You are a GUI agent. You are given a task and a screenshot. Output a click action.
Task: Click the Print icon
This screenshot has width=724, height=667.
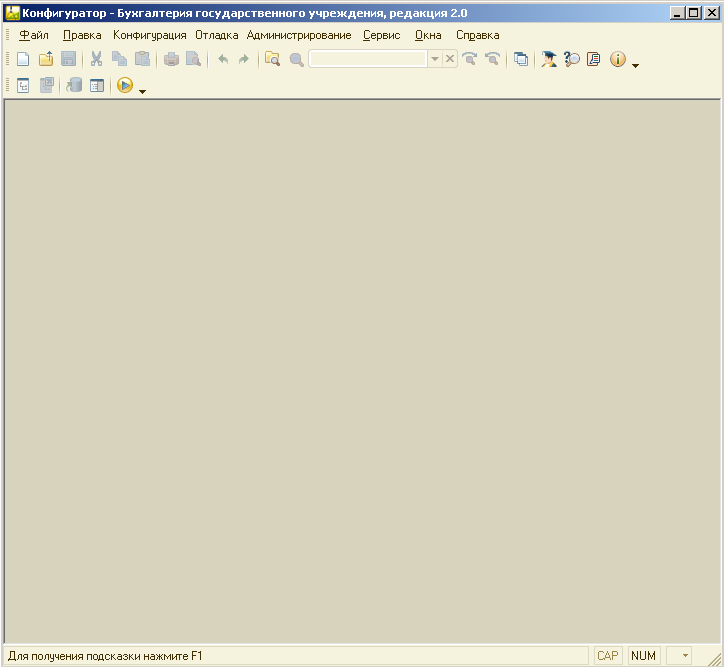click(x=171, y=59)
